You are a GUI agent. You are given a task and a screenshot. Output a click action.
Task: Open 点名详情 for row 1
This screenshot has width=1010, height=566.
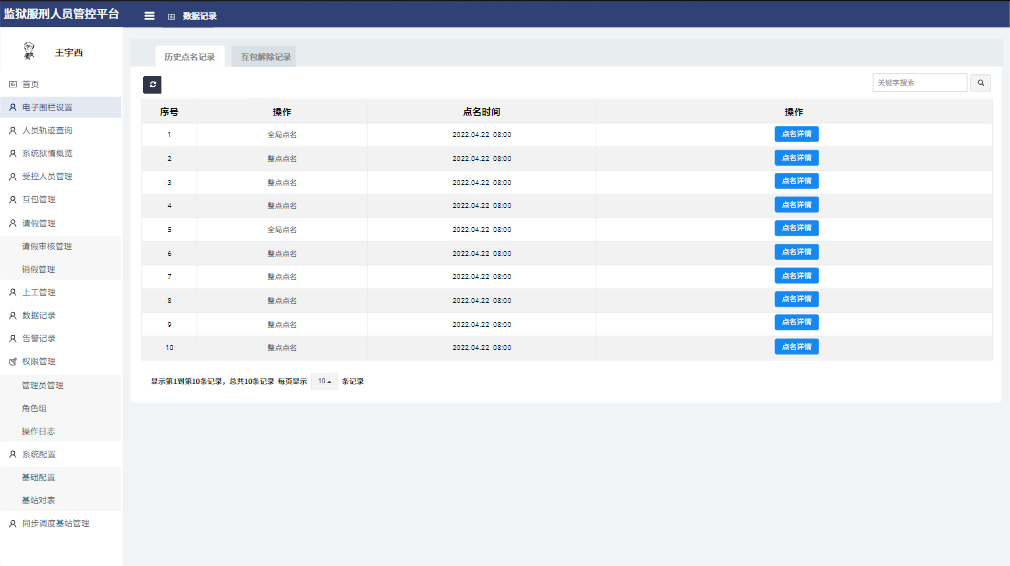click(x=796, y=134)
